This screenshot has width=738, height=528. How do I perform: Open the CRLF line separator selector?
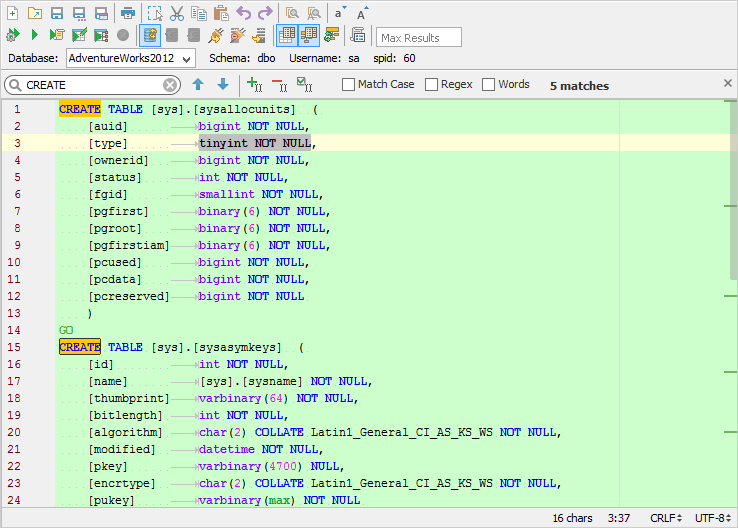664,517
